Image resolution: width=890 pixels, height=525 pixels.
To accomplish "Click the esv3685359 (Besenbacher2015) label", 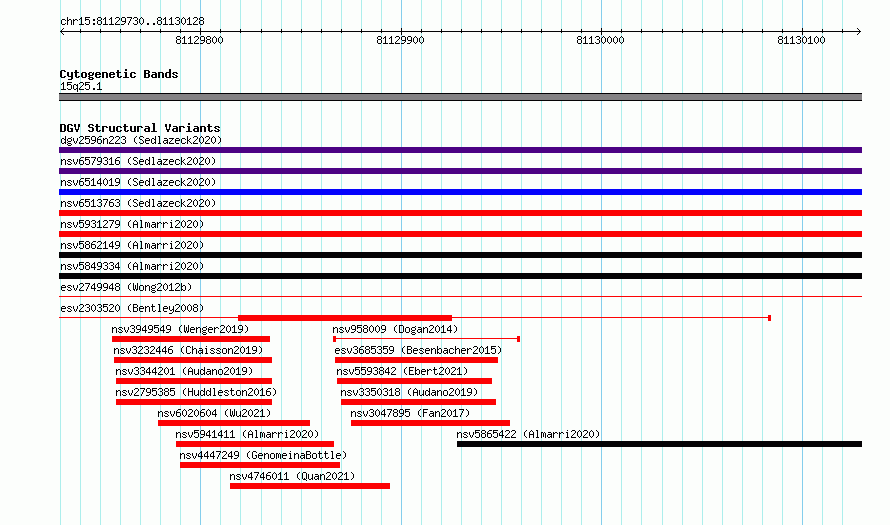I will pos(418,350).
